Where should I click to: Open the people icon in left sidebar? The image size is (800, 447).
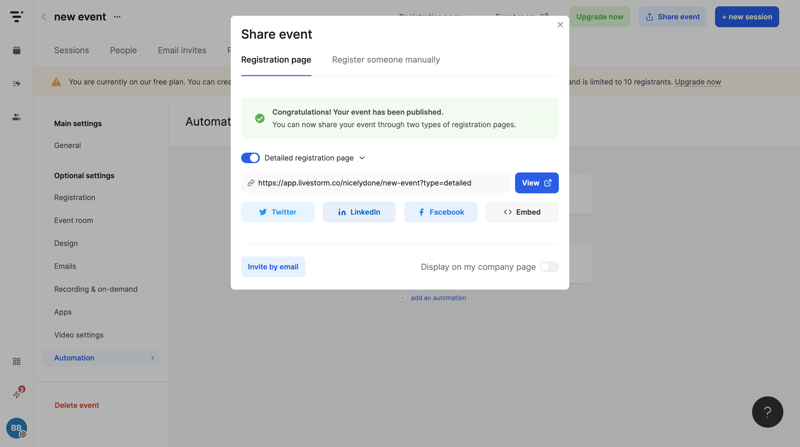click(x=16, y=117)
